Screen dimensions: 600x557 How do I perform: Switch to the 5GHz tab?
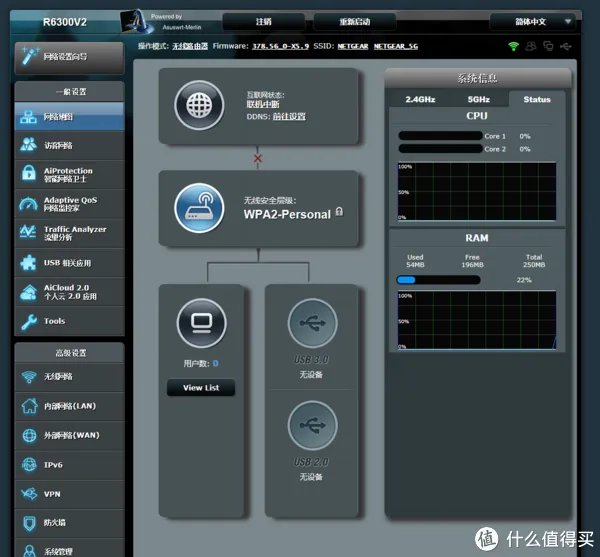coord(479,99)
